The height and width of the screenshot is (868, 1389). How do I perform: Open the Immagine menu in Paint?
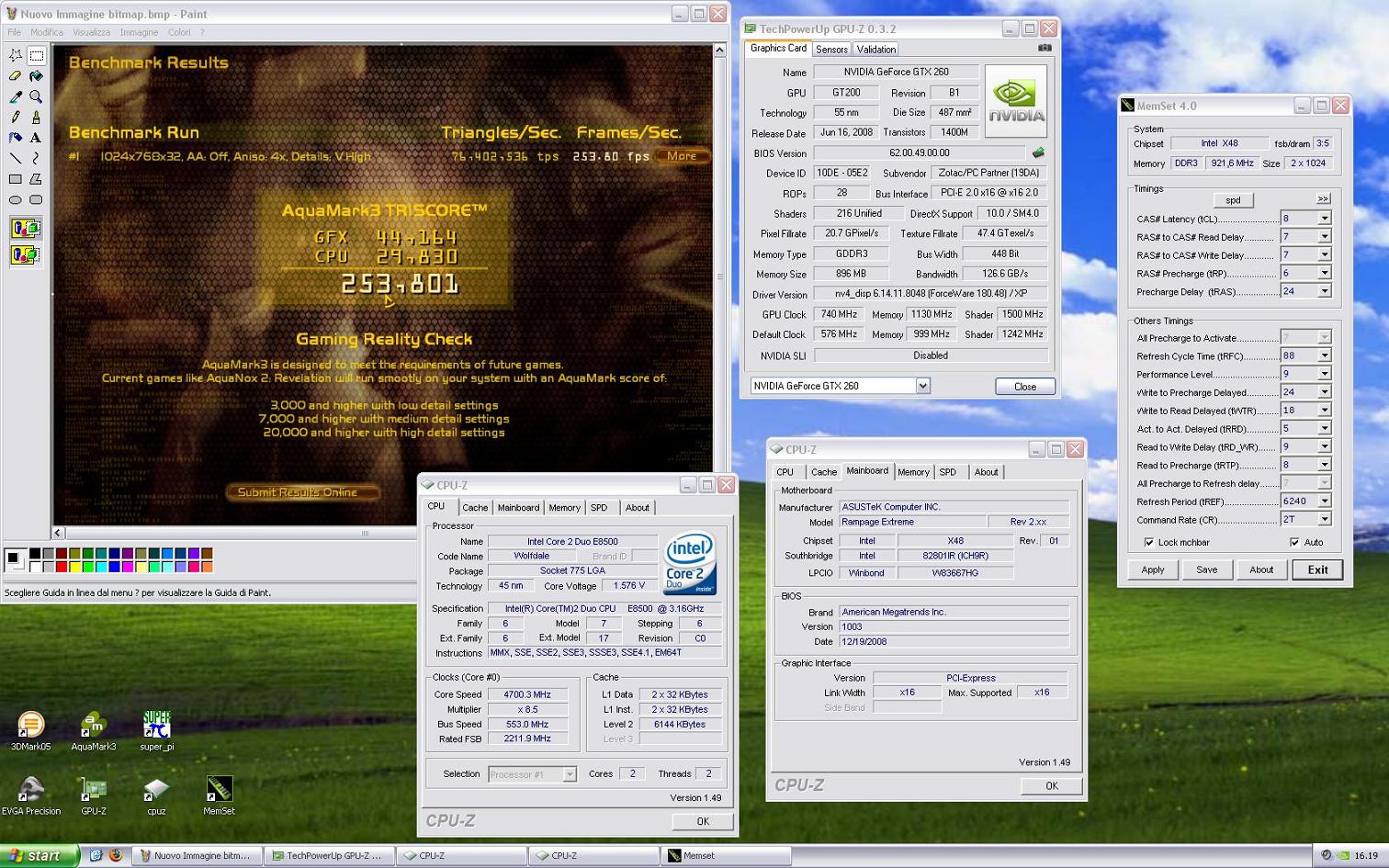pos(139,32)
